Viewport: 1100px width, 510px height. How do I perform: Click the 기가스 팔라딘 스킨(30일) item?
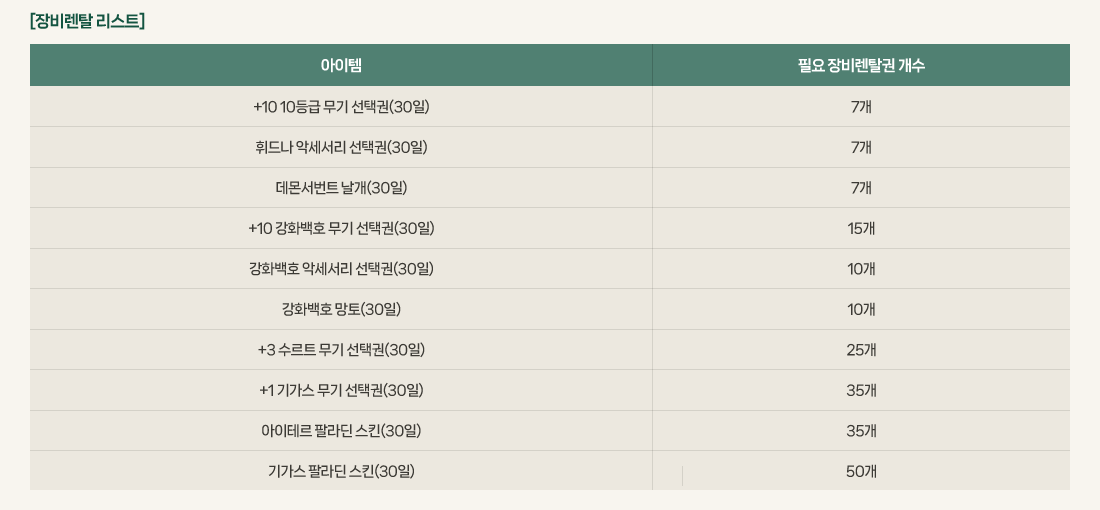click(x=341, y=471)
